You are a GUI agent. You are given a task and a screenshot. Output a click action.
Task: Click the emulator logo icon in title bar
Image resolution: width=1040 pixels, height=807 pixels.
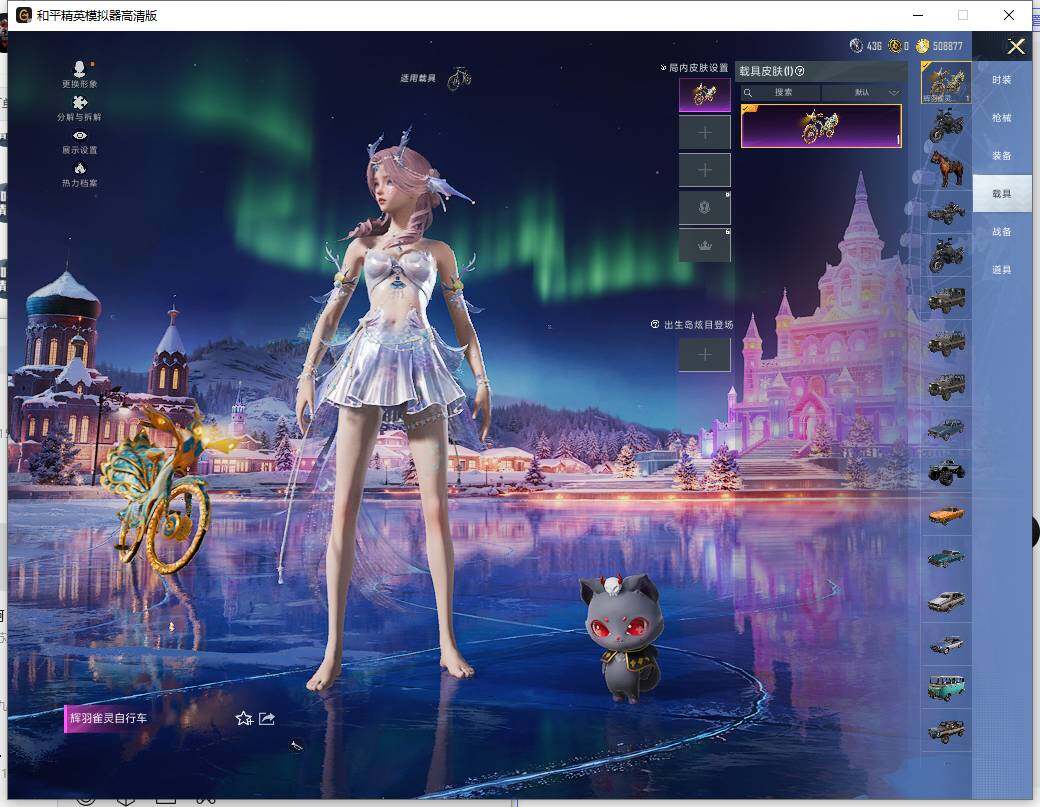[23, 15]
